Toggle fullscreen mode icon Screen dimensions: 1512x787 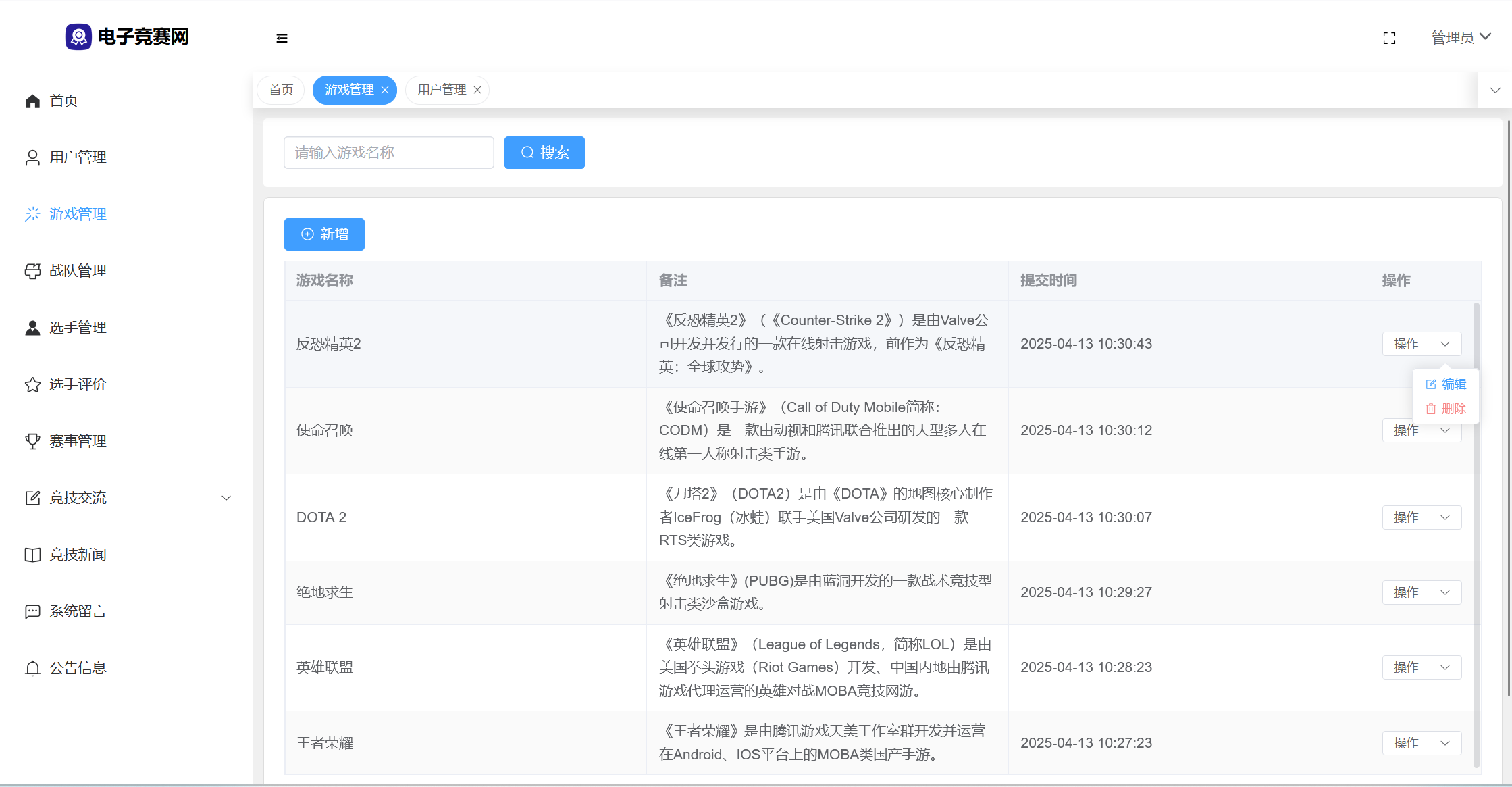[1389, 38]
